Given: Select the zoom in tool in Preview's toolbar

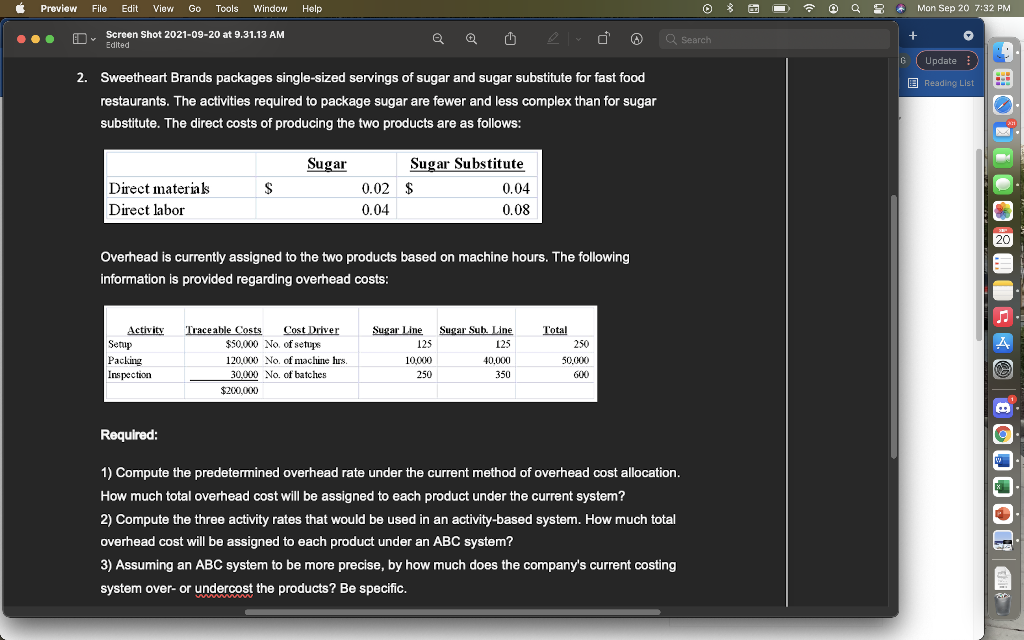Looking at the screenshot, I should [x=470, y=38].
